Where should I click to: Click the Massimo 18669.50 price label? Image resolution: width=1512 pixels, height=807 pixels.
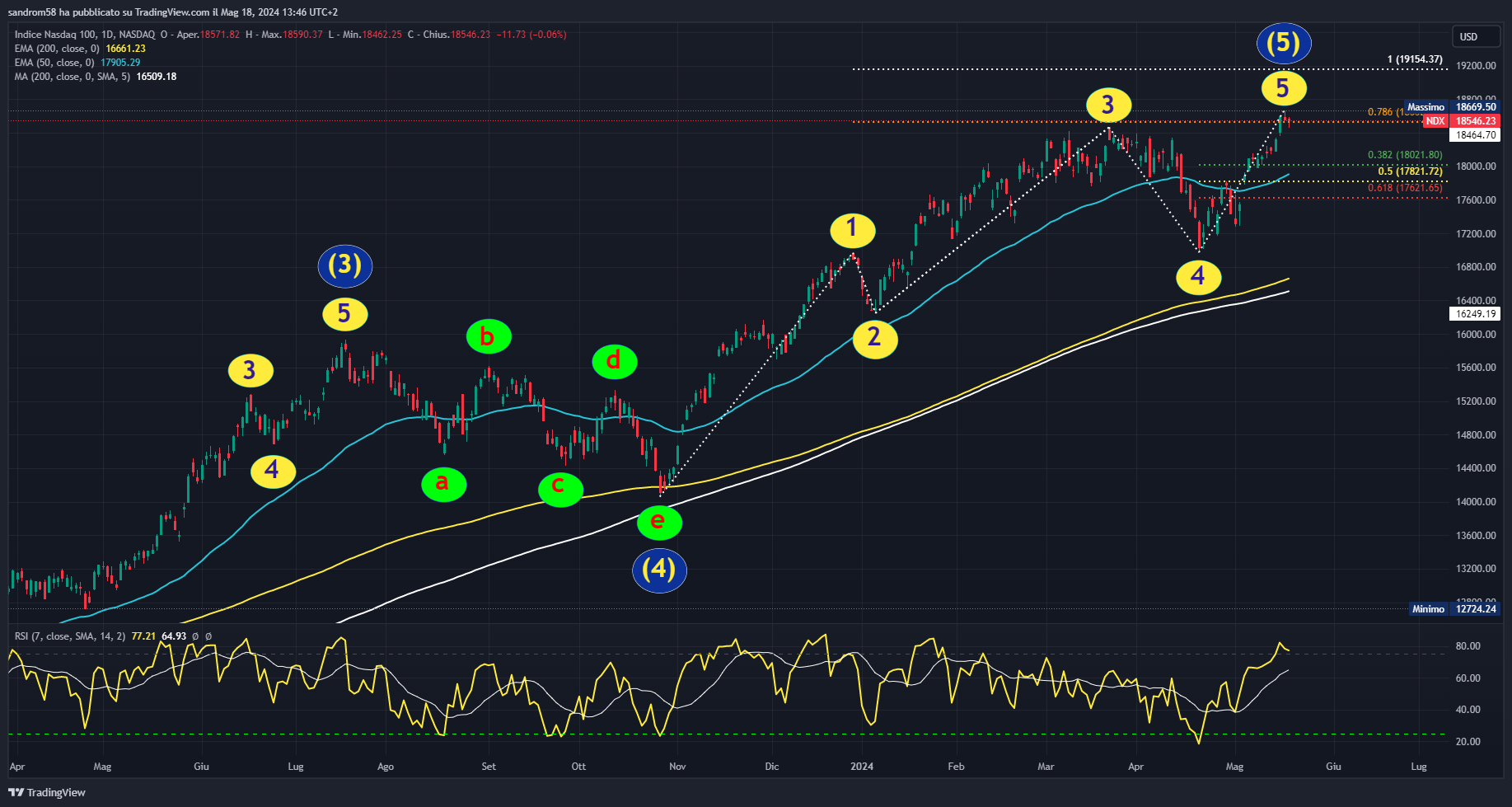click(1452, 107)
